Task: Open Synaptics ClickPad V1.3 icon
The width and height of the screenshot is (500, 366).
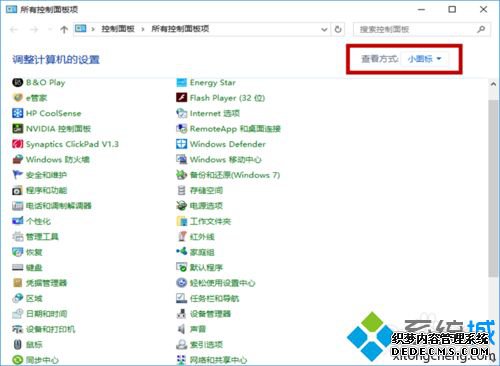Action: (x=17, y=144)
